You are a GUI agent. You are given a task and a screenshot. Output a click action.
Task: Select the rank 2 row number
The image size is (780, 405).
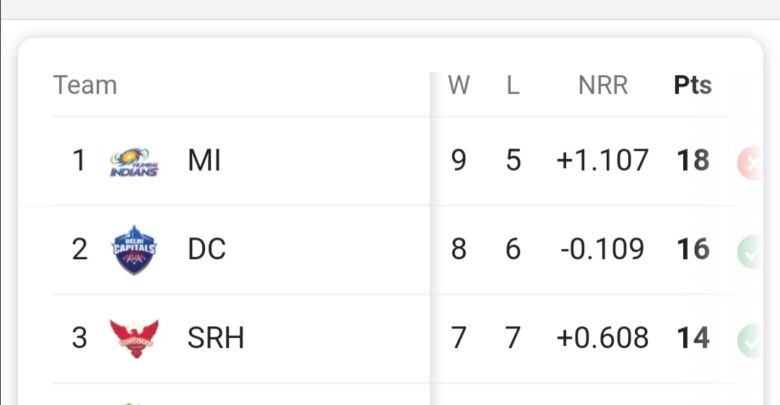[80, 249]
